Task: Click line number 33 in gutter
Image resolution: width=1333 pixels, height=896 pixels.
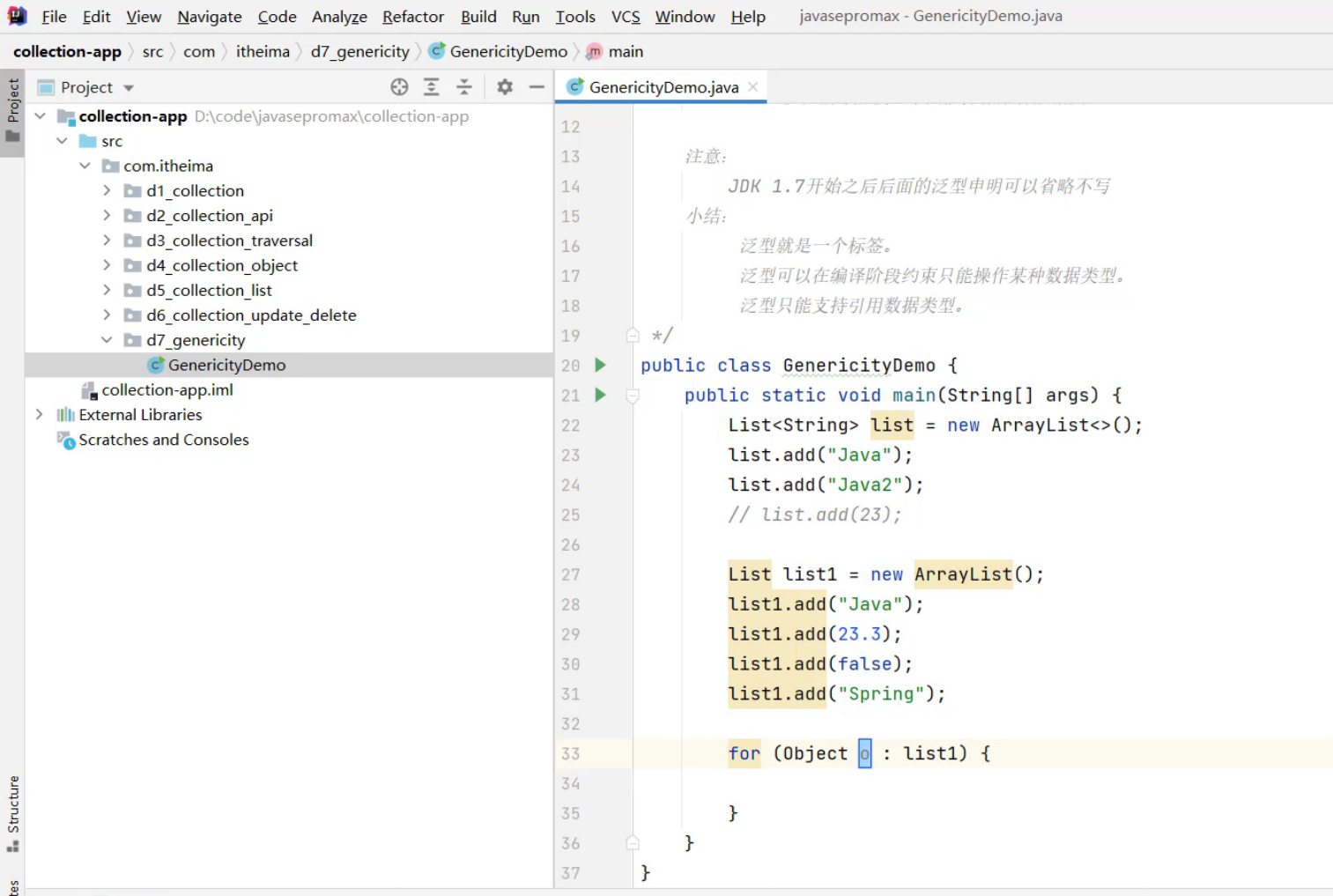Action: point(570,754)
